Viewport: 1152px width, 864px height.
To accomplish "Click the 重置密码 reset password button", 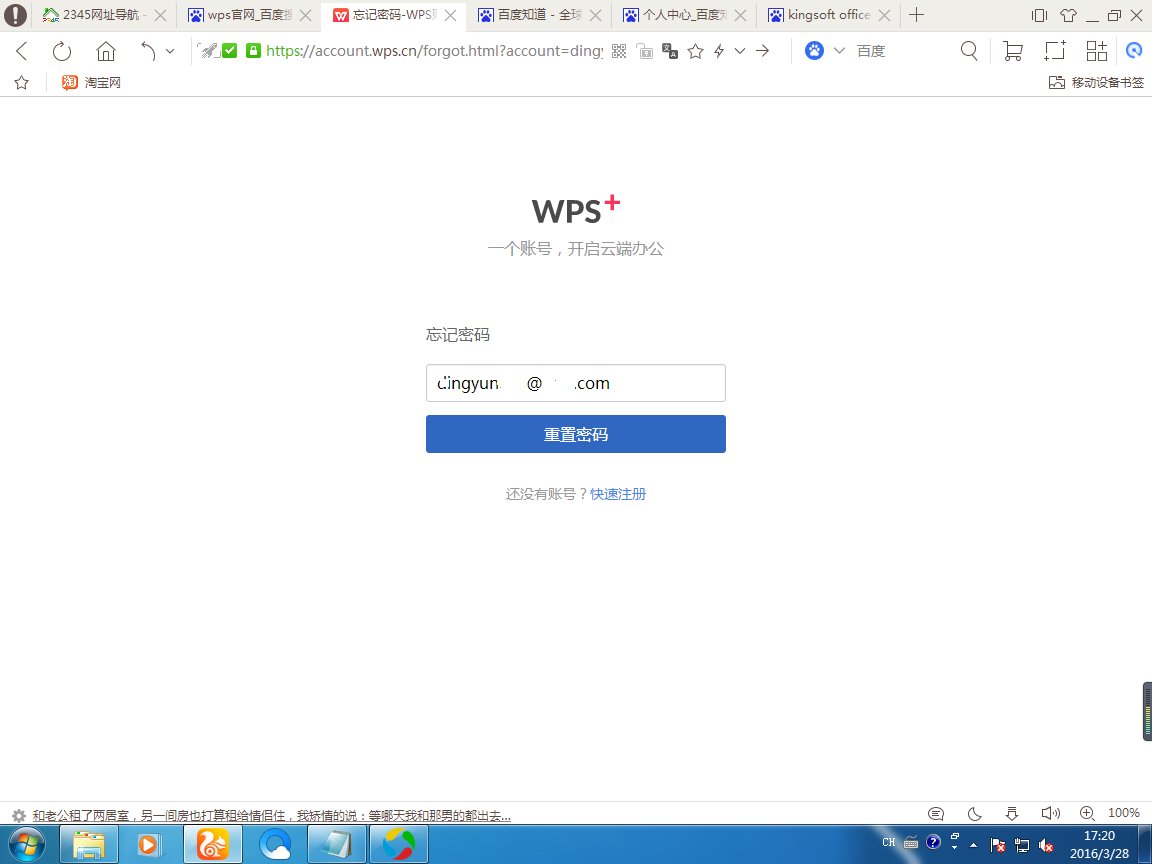I will [x=575, y=434].
